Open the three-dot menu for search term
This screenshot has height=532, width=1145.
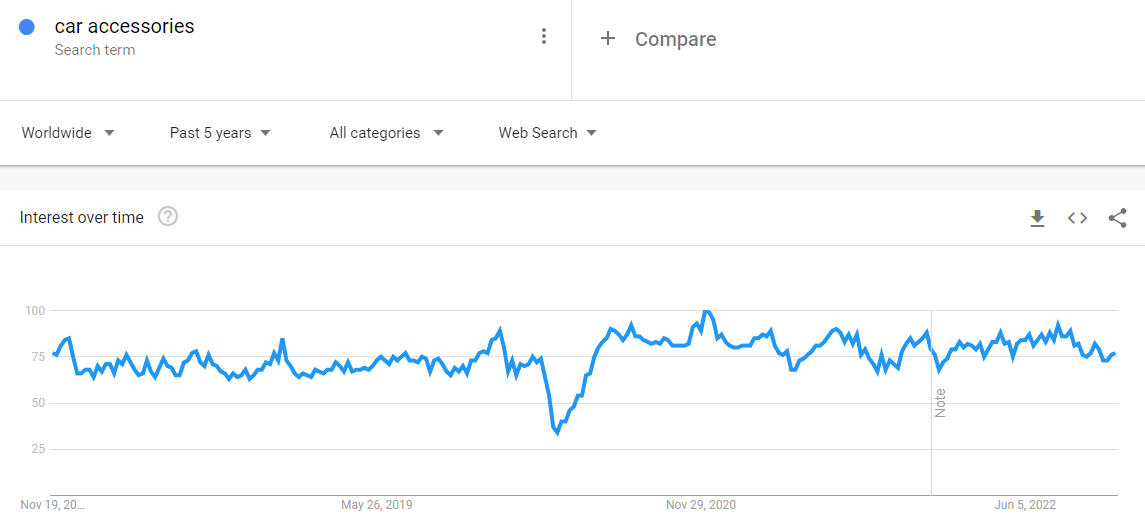(544, 37)
